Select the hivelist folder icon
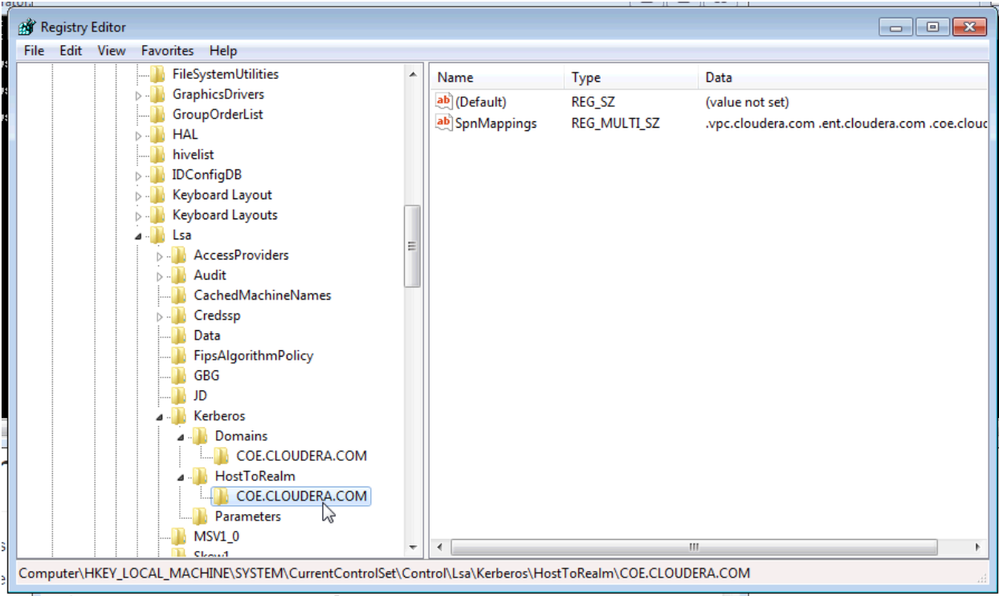 (x=157, y=154)
